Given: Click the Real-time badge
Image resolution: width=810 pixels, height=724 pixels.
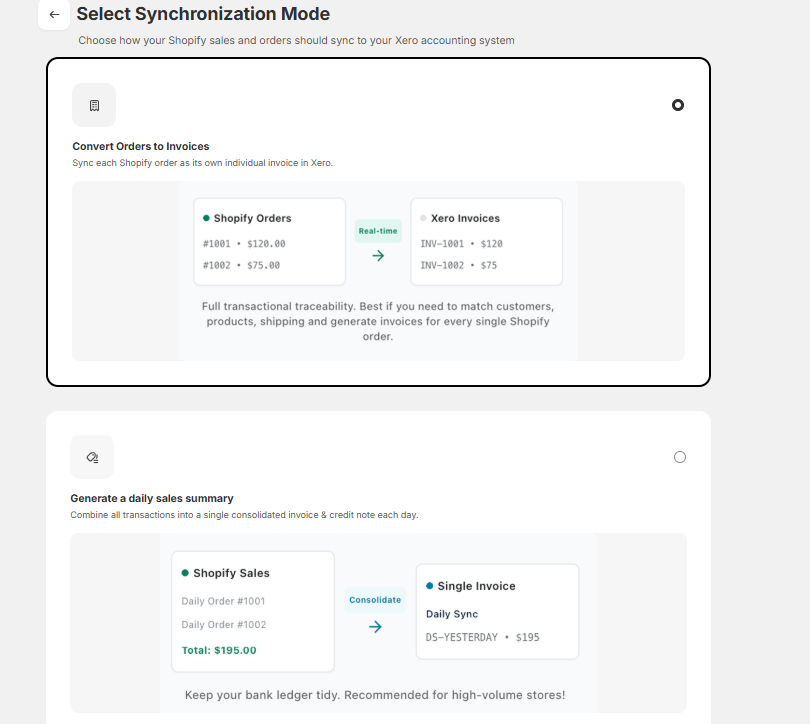Looking at the screenshot, I should pyautogui.click(x=378, y=231).
